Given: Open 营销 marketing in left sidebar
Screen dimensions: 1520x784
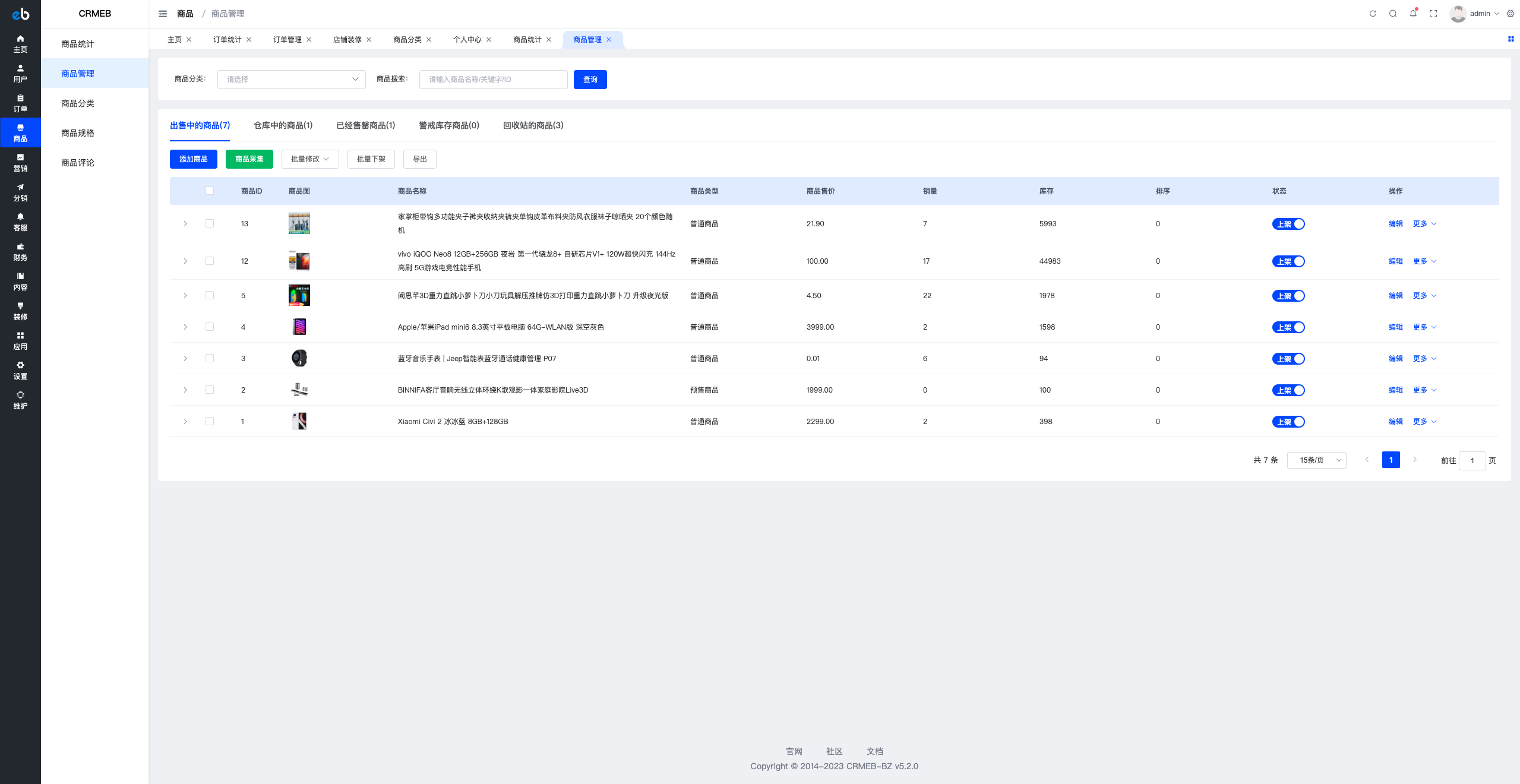Looking at the screenshot, I should click(x=20, y=162).
